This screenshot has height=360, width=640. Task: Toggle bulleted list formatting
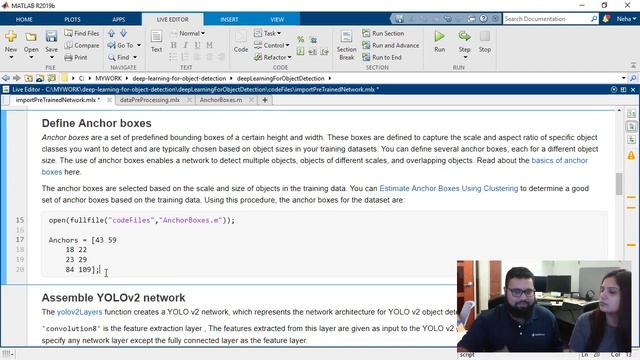[173, 57]
